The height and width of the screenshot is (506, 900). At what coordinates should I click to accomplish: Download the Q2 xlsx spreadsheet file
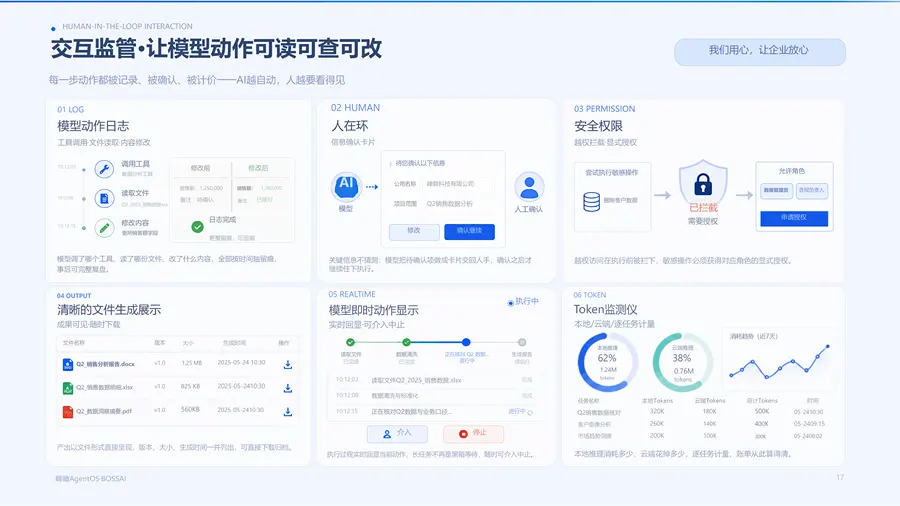(288, 388)
